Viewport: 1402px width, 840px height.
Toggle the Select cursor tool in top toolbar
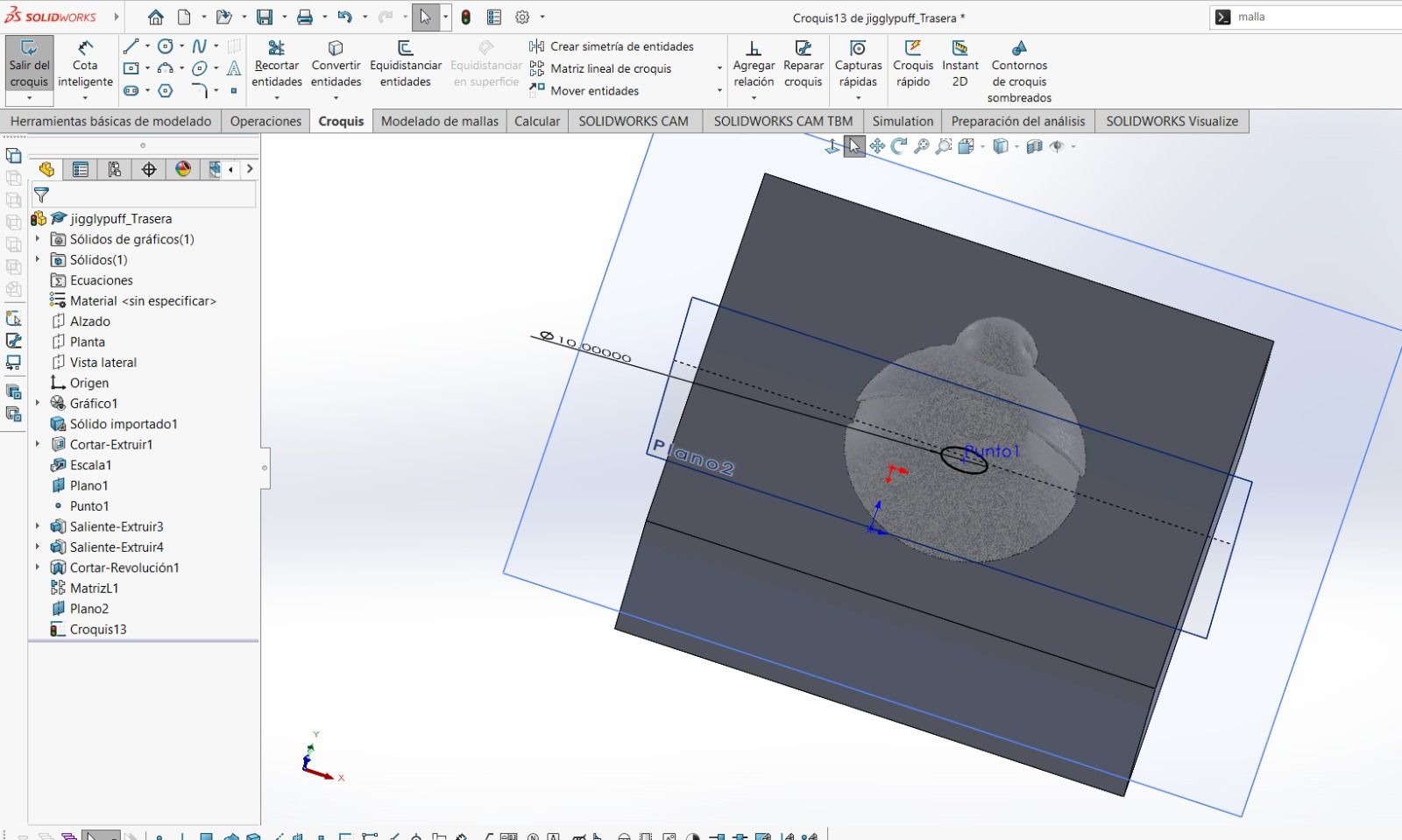(x=425, y=17)
